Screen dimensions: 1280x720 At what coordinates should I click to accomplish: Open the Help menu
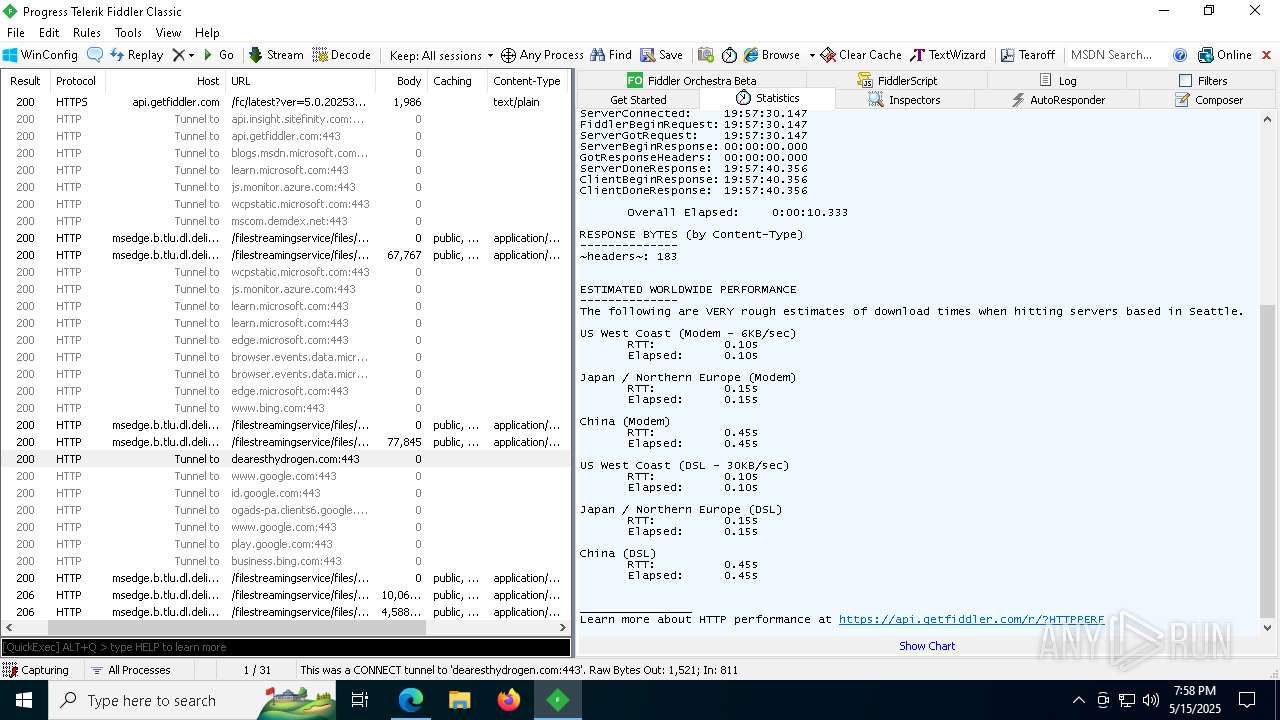(x=207, y=33)
